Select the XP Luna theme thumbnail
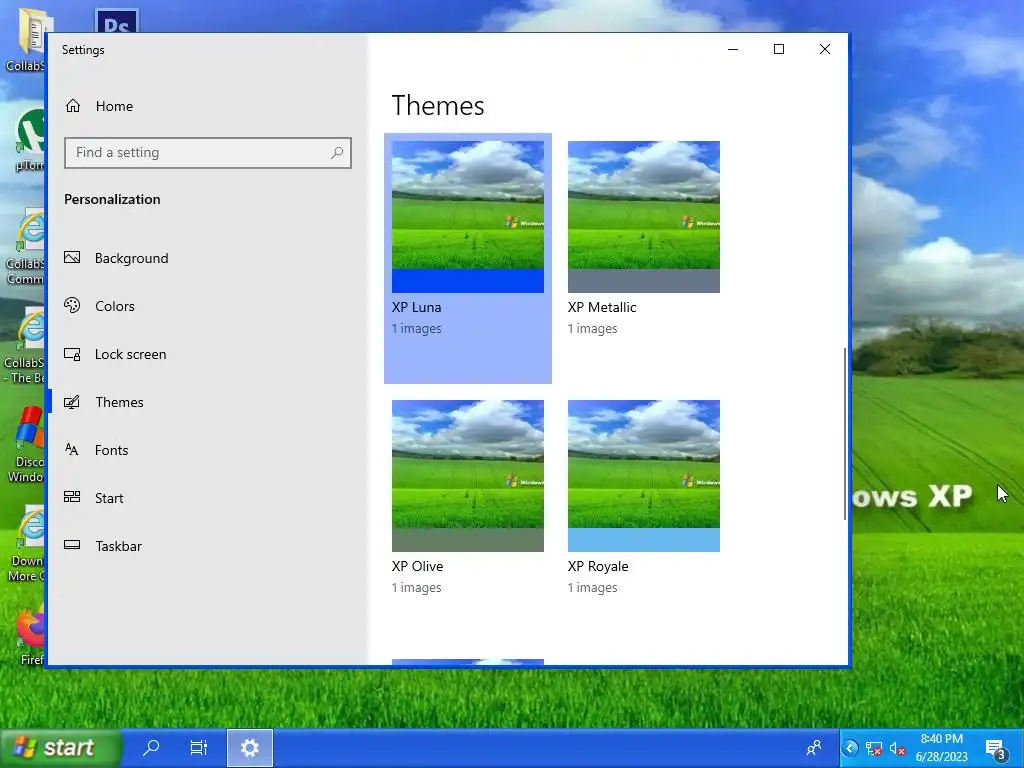 tap(468, 217)
